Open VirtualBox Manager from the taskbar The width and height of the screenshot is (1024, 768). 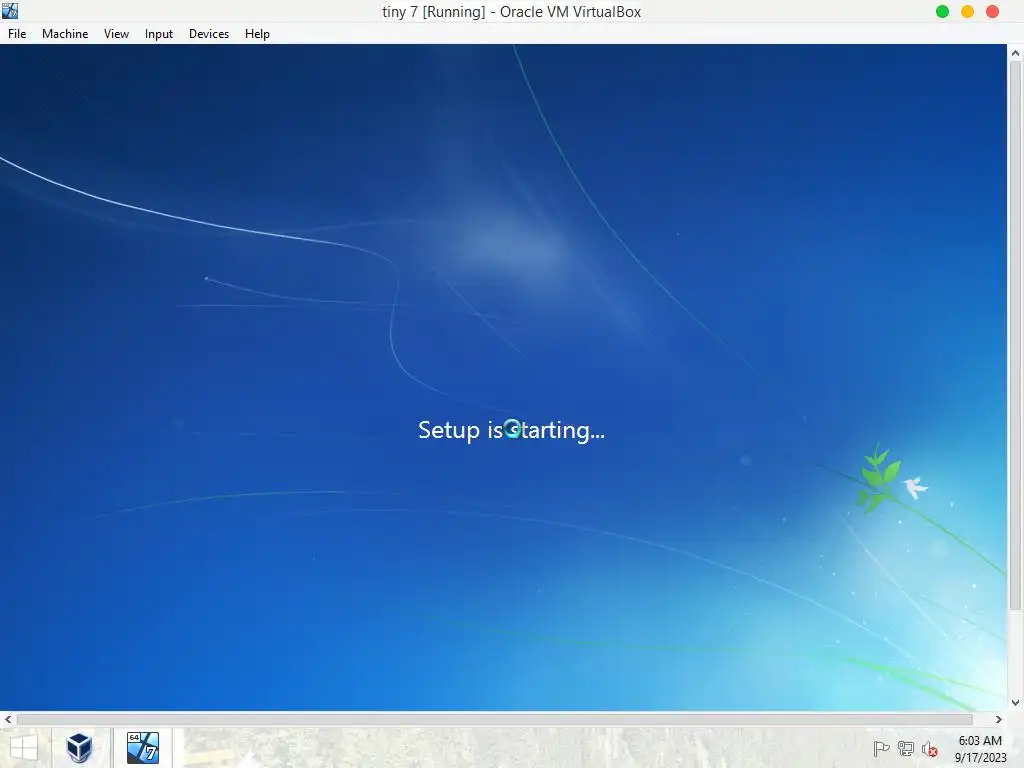(79, 748)
